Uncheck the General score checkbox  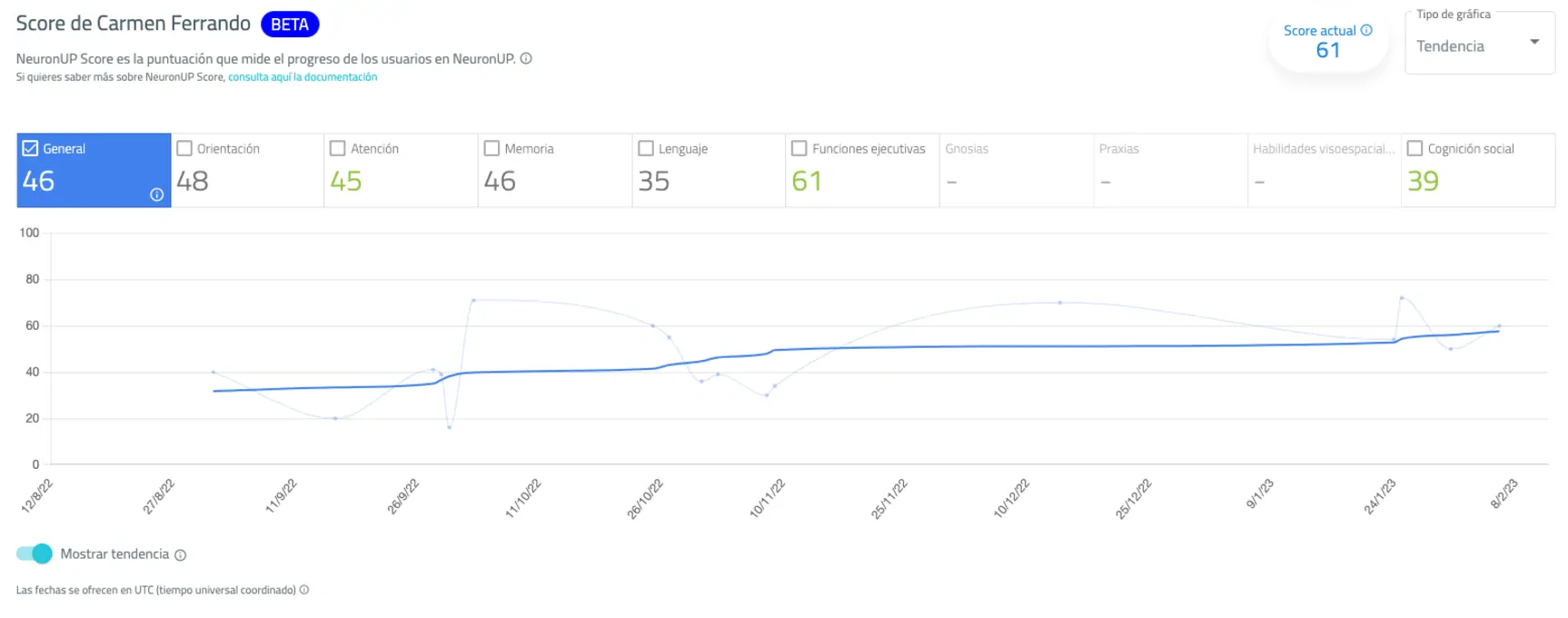[28, 146]
